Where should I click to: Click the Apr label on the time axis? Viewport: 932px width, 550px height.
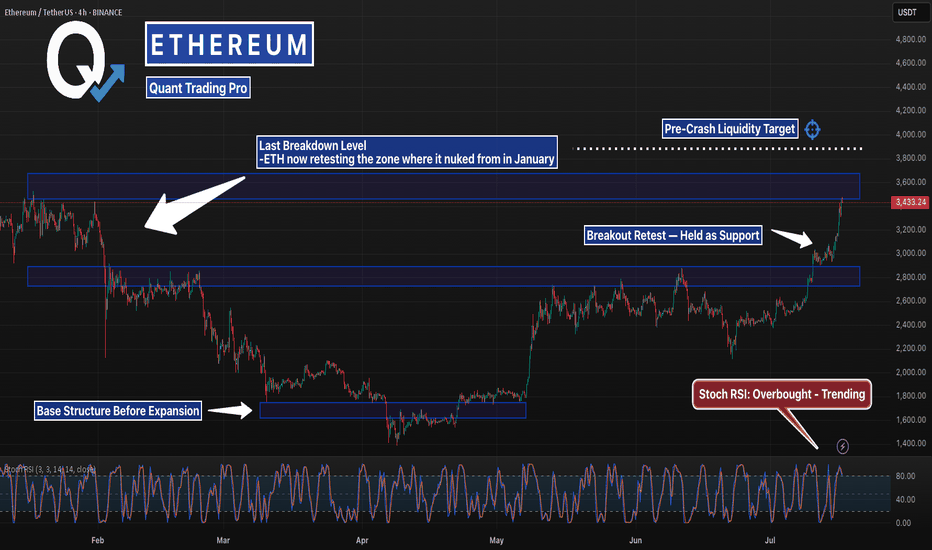(362, 540)
